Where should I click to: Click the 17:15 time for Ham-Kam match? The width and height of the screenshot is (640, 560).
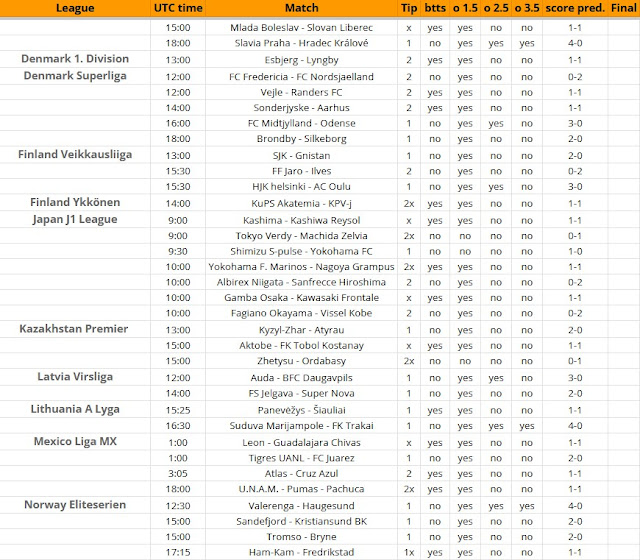pos(178,552)
